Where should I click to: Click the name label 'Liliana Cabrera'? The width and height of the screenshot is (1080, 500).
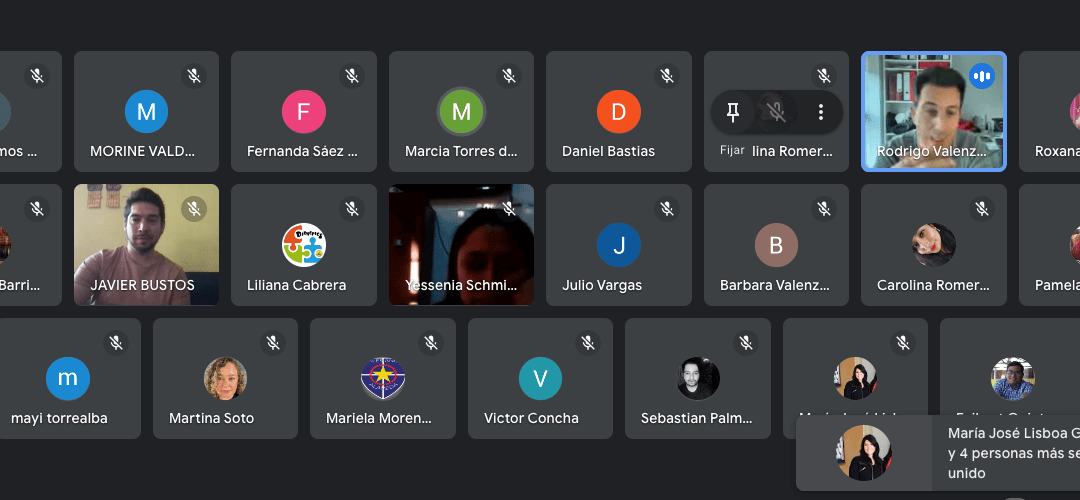coord(296,284)
